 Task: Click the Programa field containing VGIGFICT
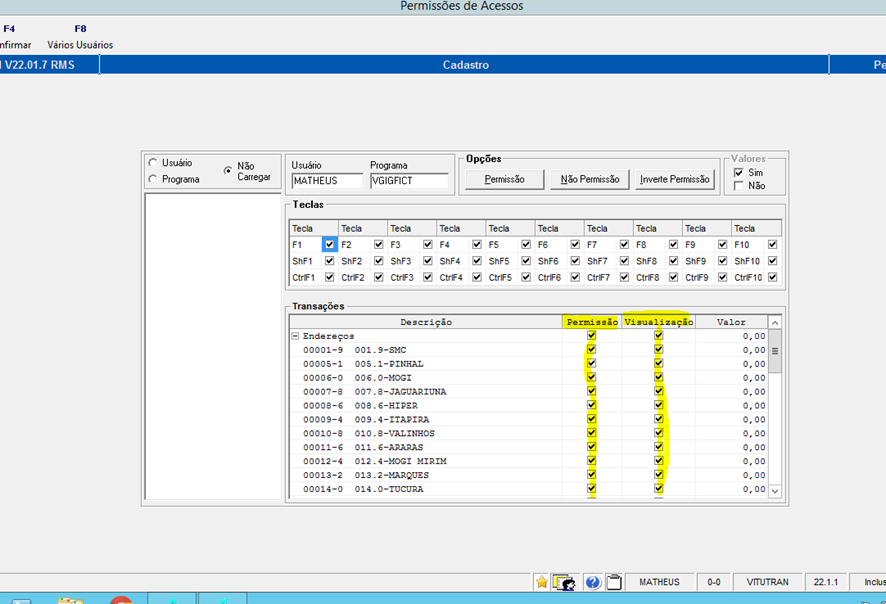pyautogui.click(x=409, y=181)
